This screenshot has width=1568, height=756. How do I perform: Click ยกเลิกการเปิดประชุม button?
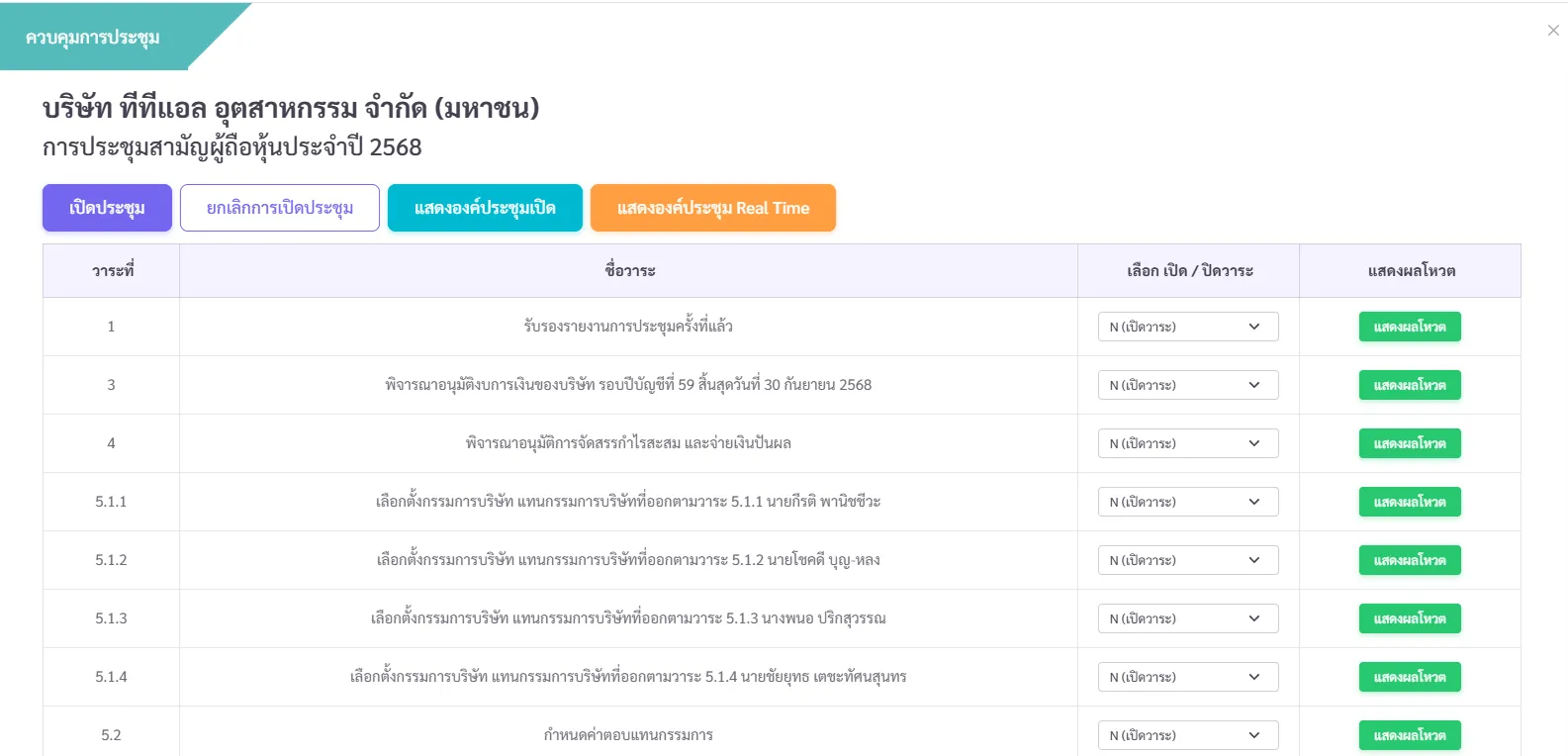point(279,208)
